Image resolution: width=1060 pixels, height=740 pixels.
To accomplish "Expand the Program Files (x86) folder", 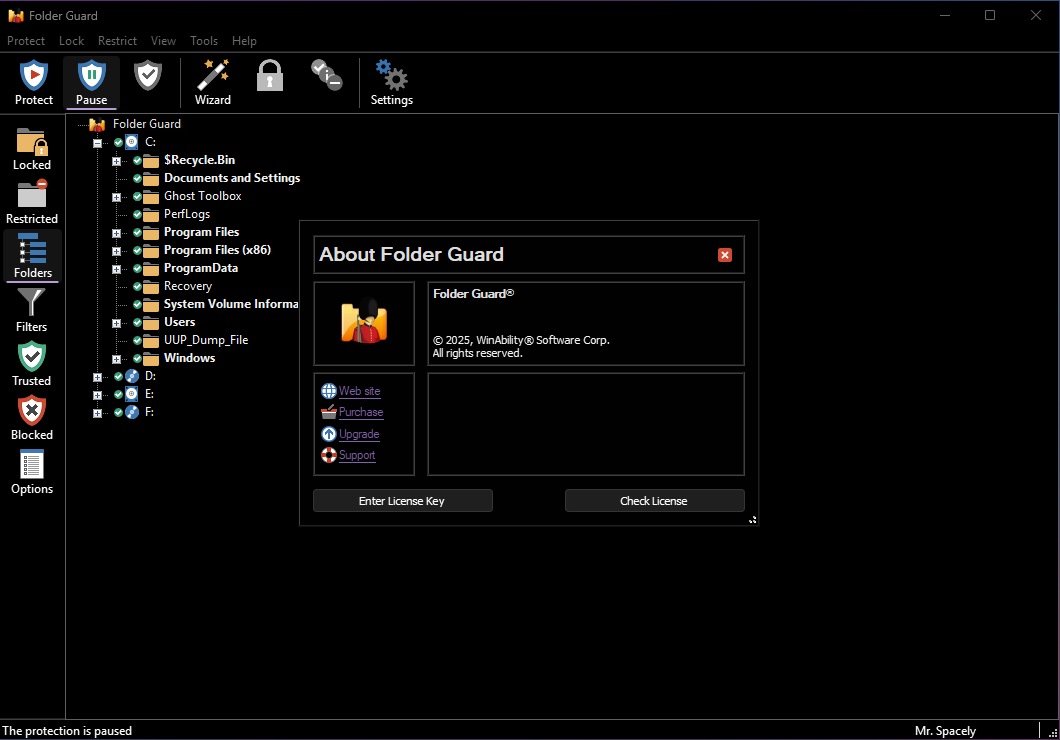I will [116, 251].
